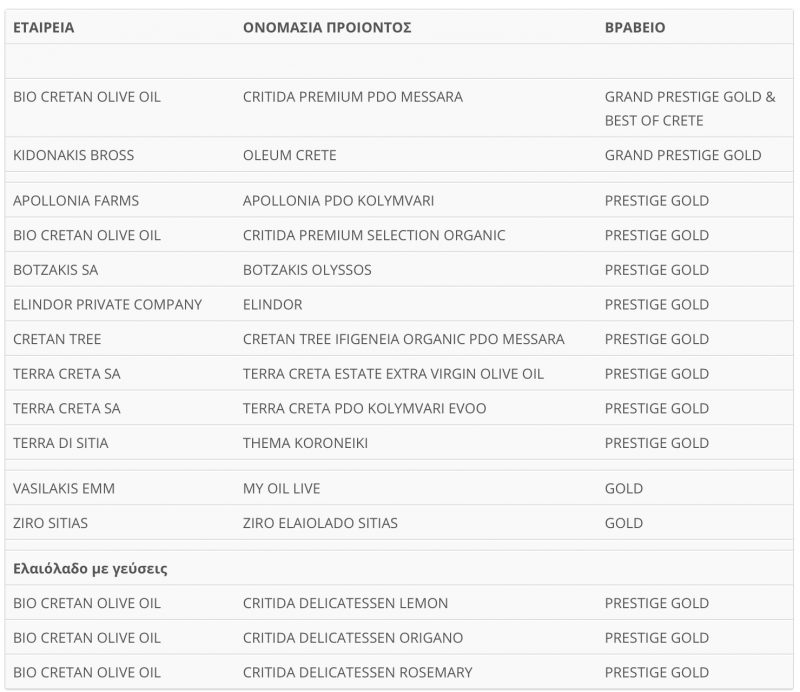
Task: Select the ELINDOR PRIVATE COMPANY cell
Action: tap(107, 304)
